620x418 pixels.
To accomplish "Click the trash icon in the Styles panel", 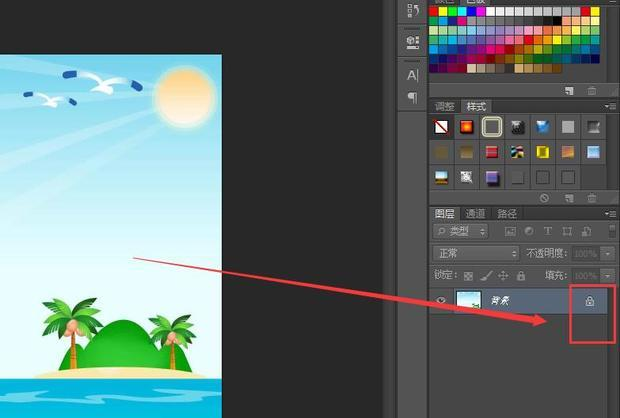I will tap(591, 198).
